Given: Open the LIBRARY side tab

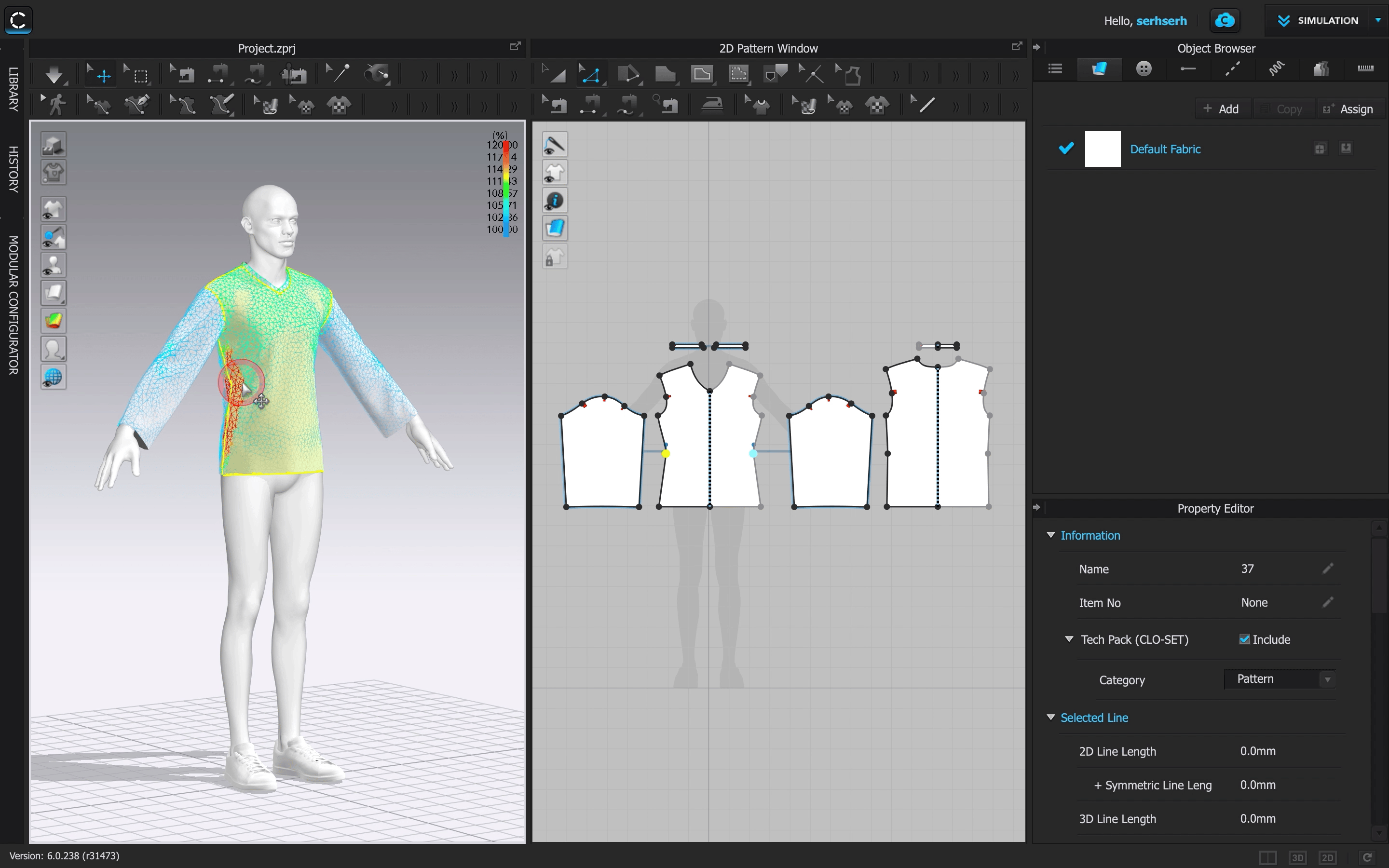Looking at the screenshot, I should pos(13,89).
